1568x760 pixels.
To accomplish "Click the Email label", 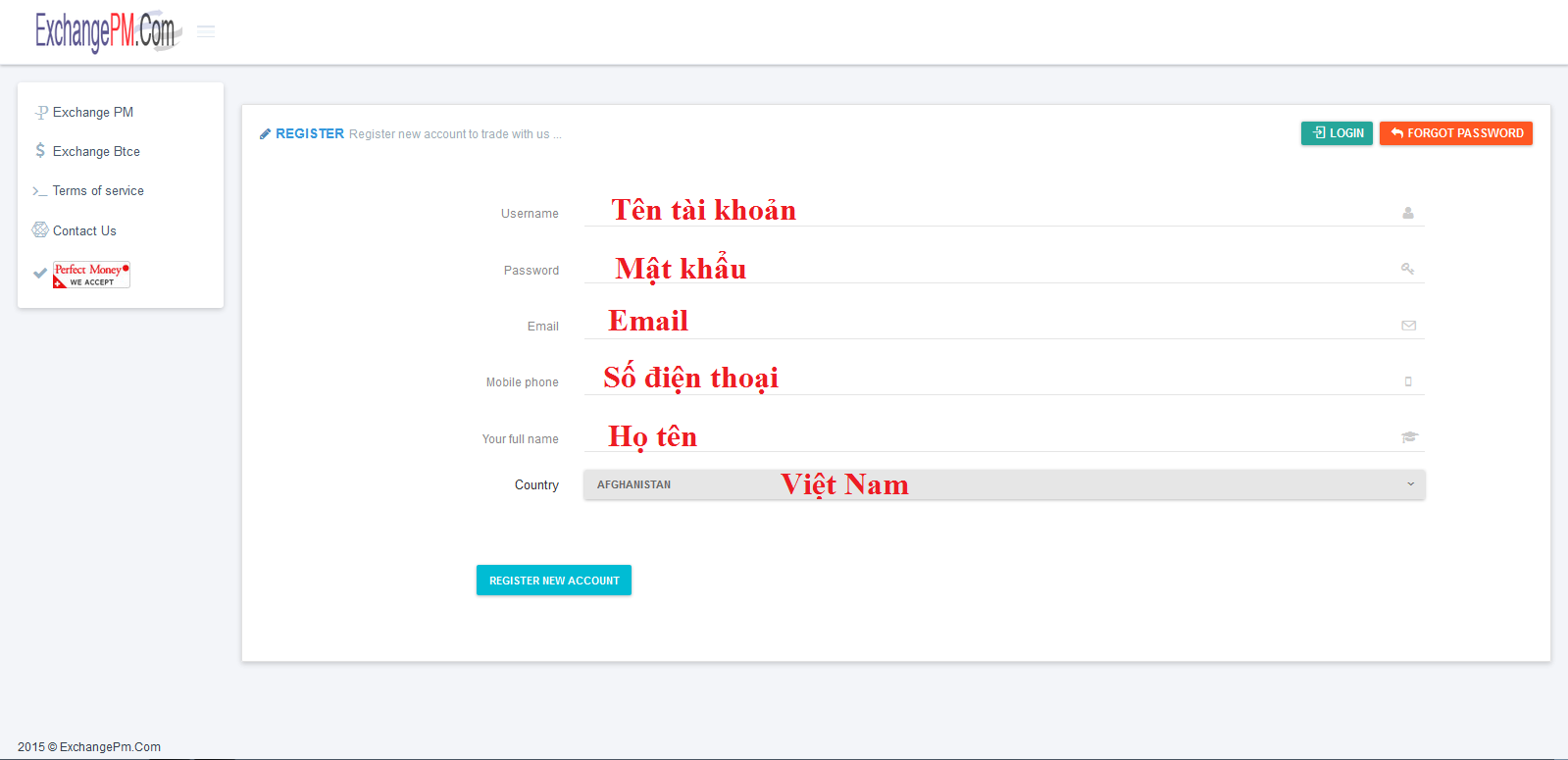I will pos(543,327).
